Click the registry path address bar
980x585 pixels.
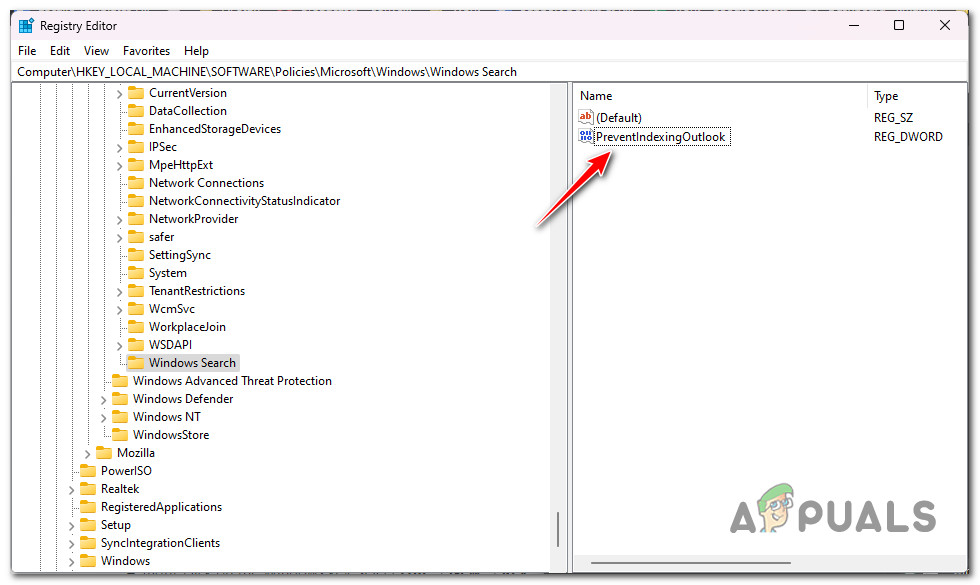click(489, 72)
